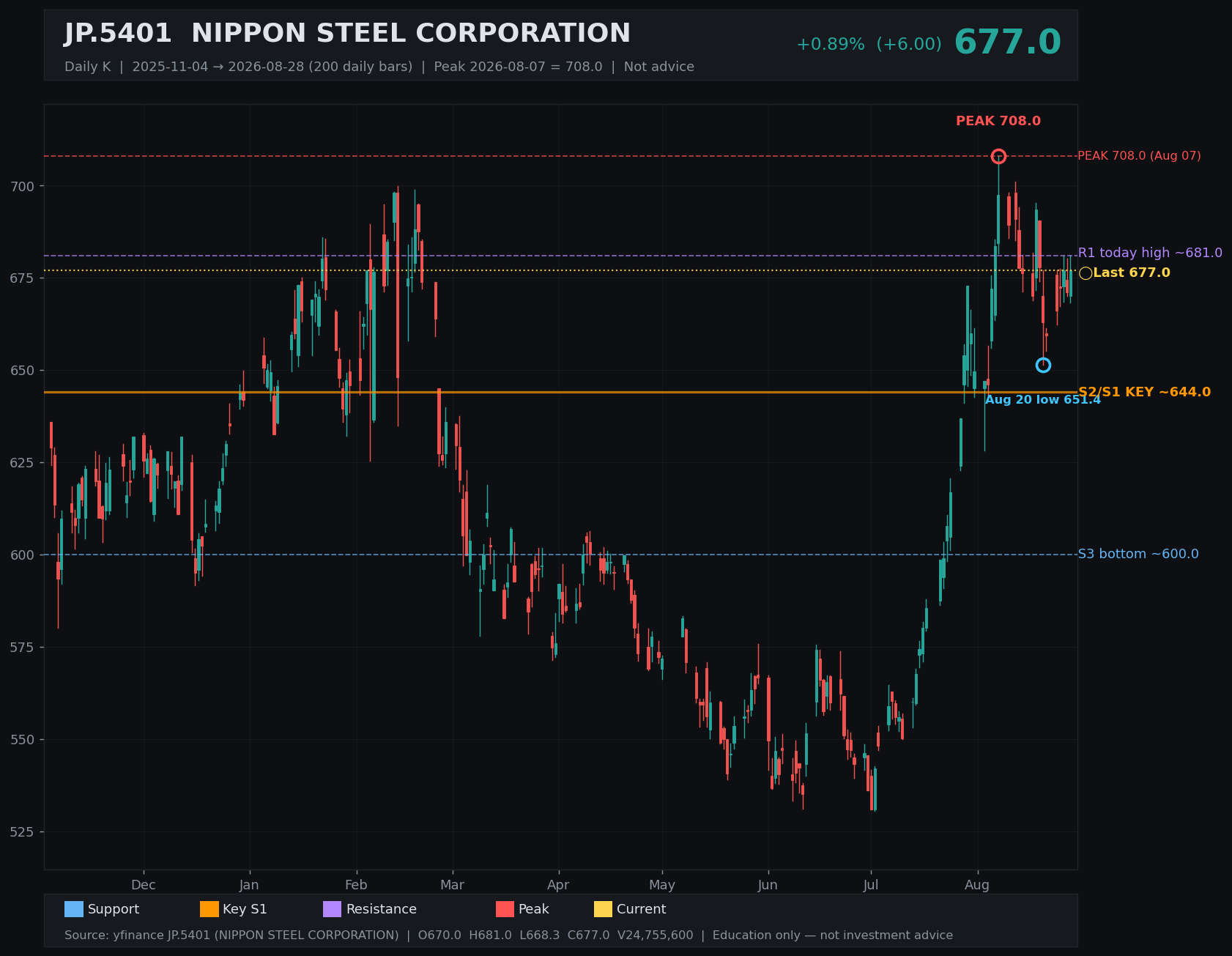The width and height of the screenshot is (1232, 956).
Task: Click the 525 price axis tick label
Action: [23, 832]
